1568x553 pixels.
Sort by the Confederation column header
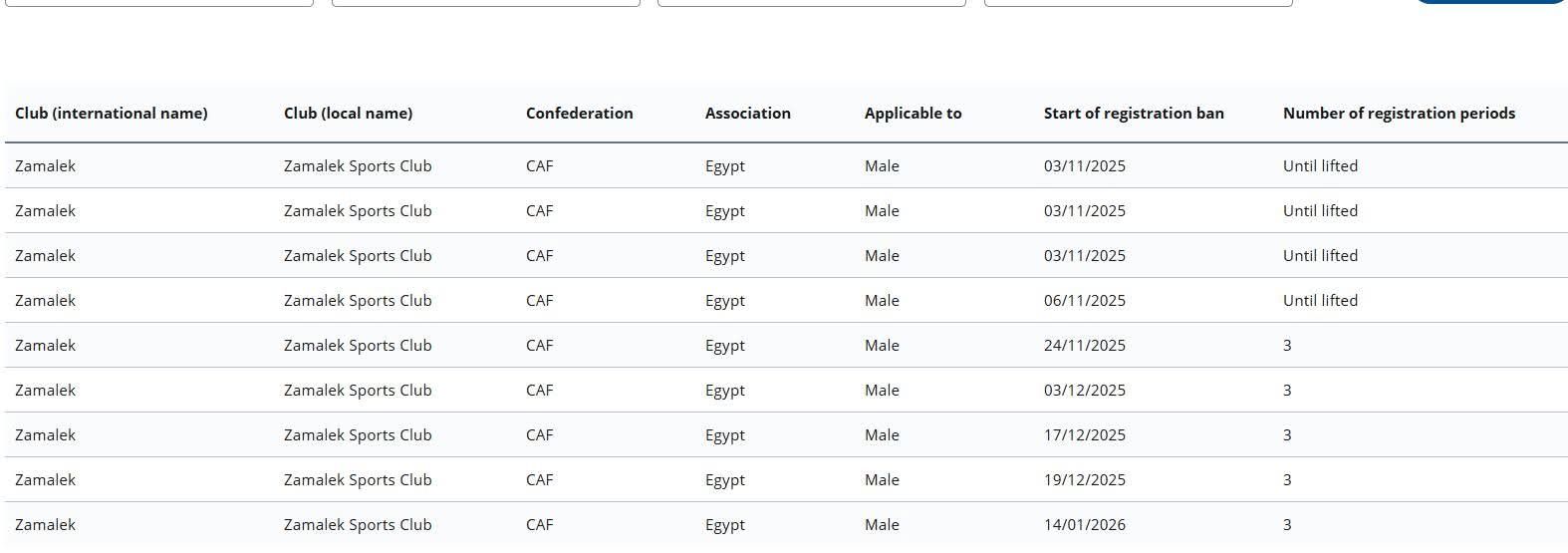pos(579,114)
